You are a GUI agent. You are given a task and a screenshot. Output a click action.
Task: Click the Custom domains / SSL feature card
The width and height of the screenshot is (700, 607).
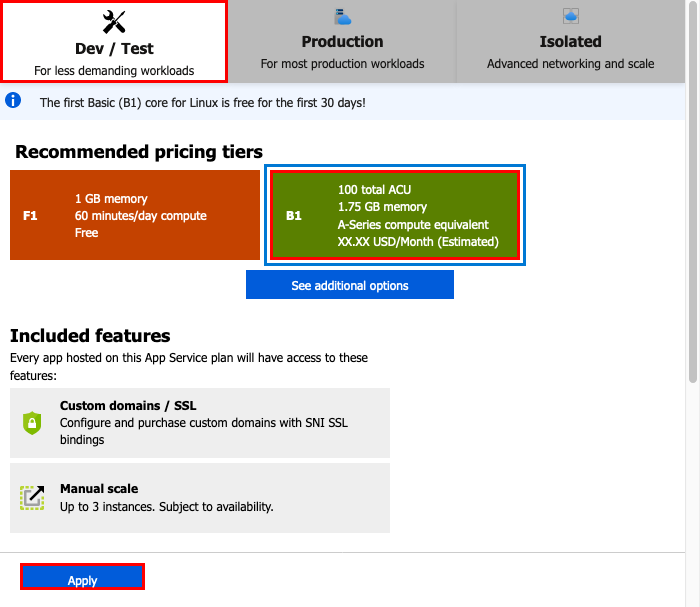click(x=200, y=423)
